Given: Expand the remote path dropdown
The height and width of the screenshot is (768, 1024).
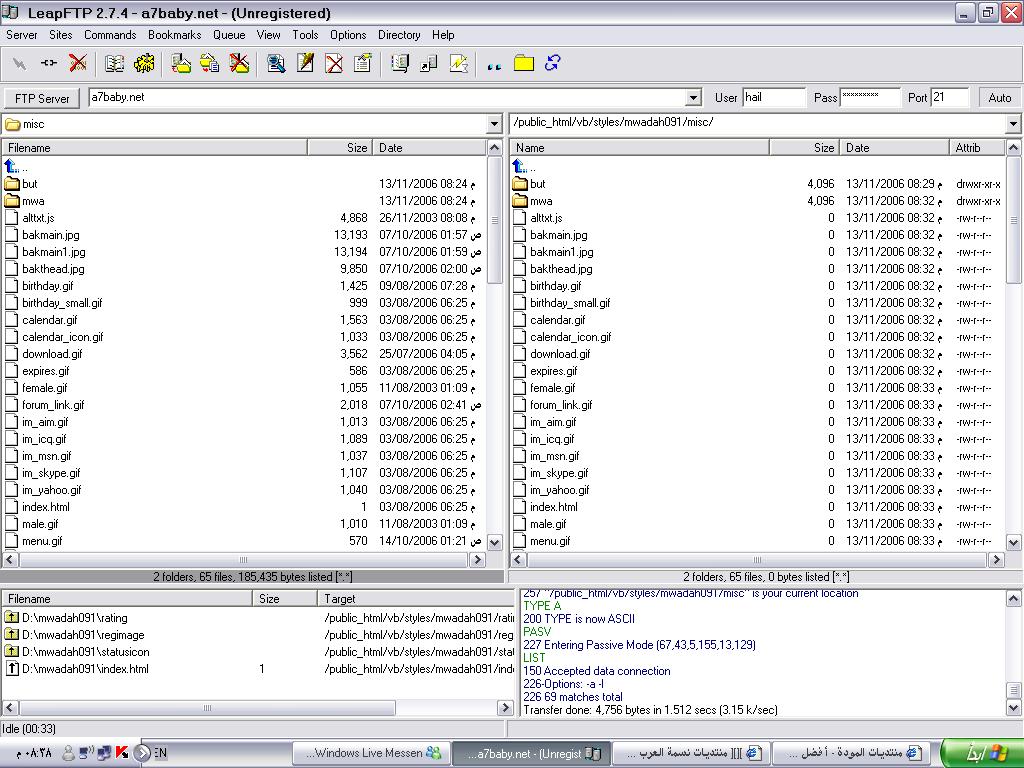Looking at the screenshot, I should (1013, 125).
